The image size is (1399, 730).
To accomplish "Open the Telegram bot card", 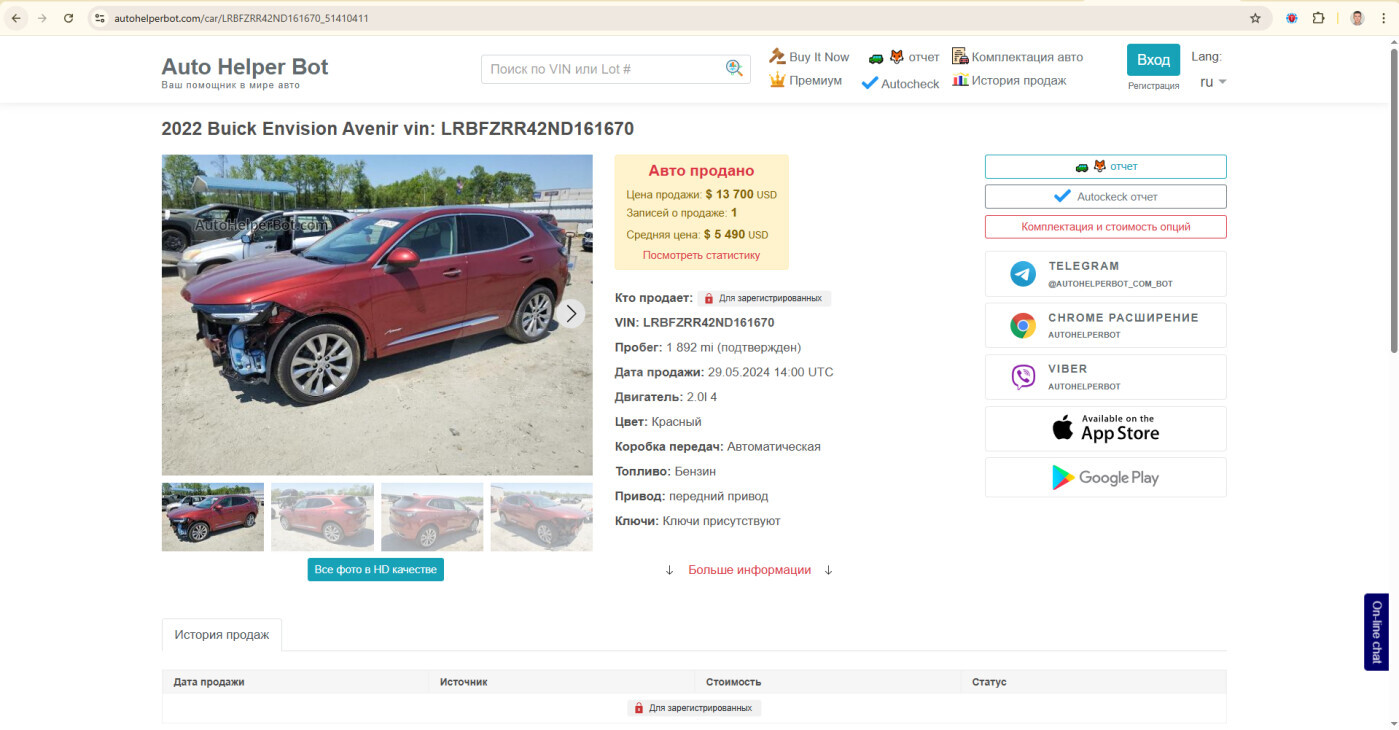I will [x=1105, y=274].
